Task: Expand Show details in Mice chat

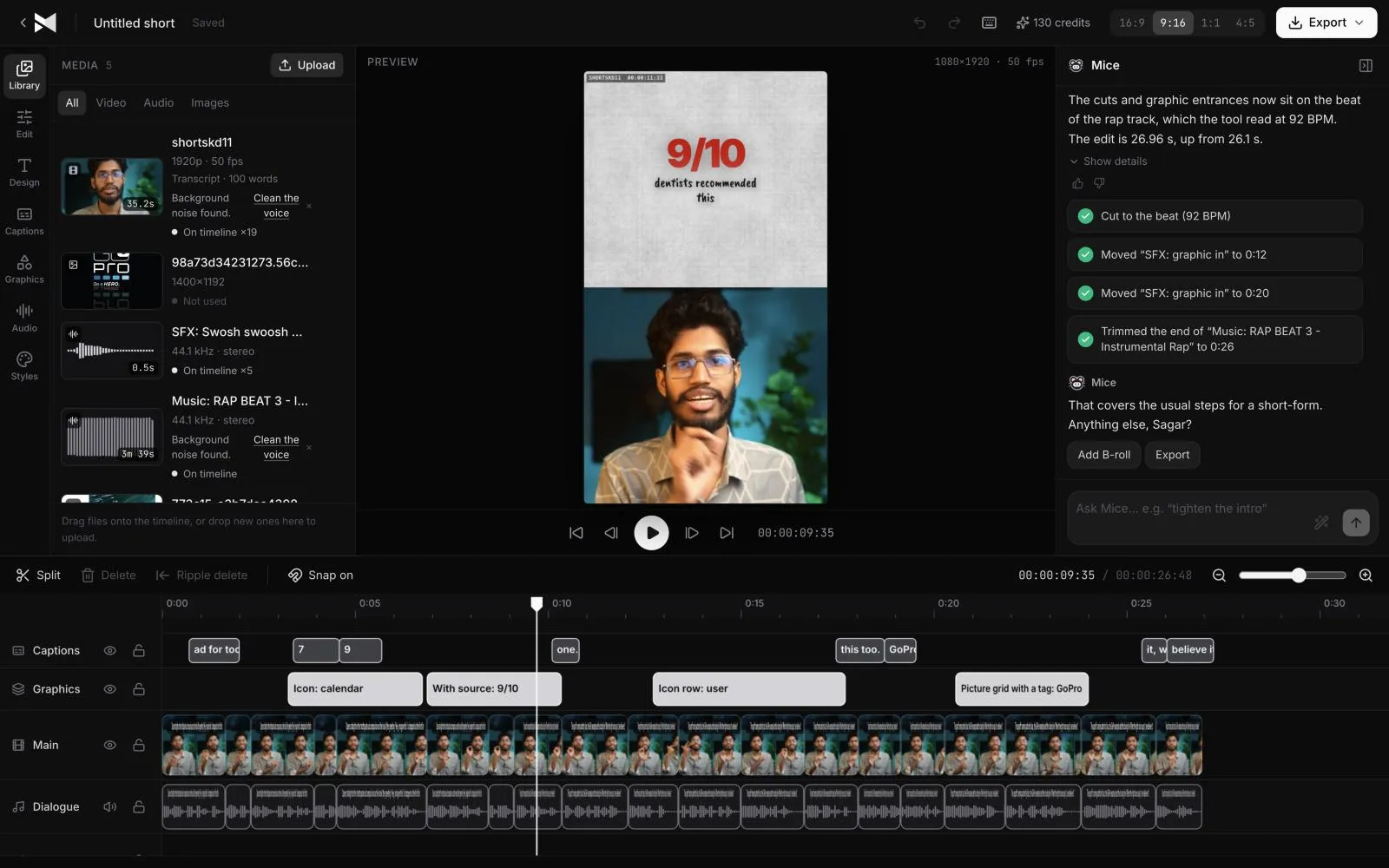Action: pos(1108,161)
